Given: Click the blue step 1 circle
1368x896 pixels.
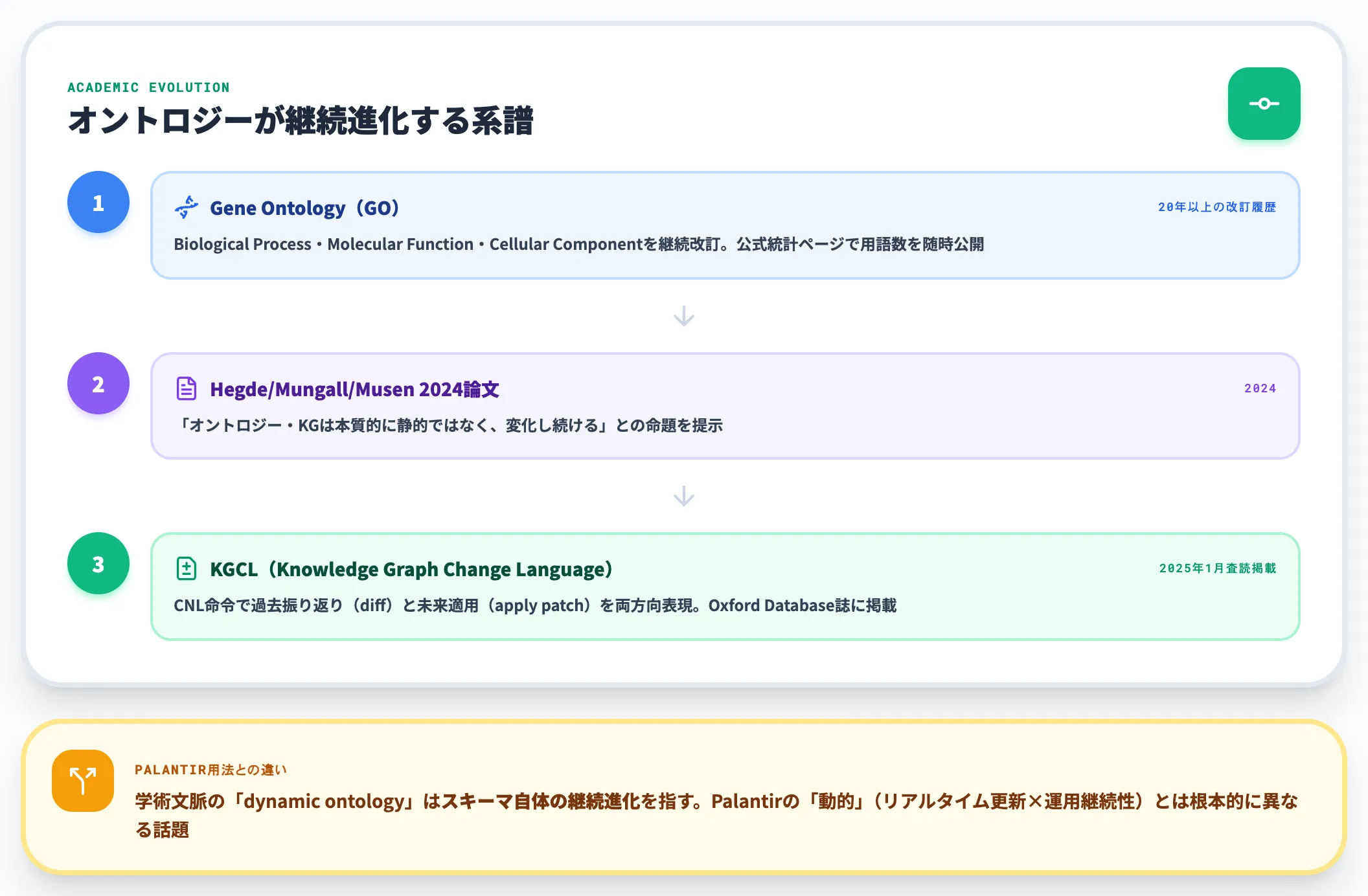Looking at the screenshot, I should [x=98, y=202].
